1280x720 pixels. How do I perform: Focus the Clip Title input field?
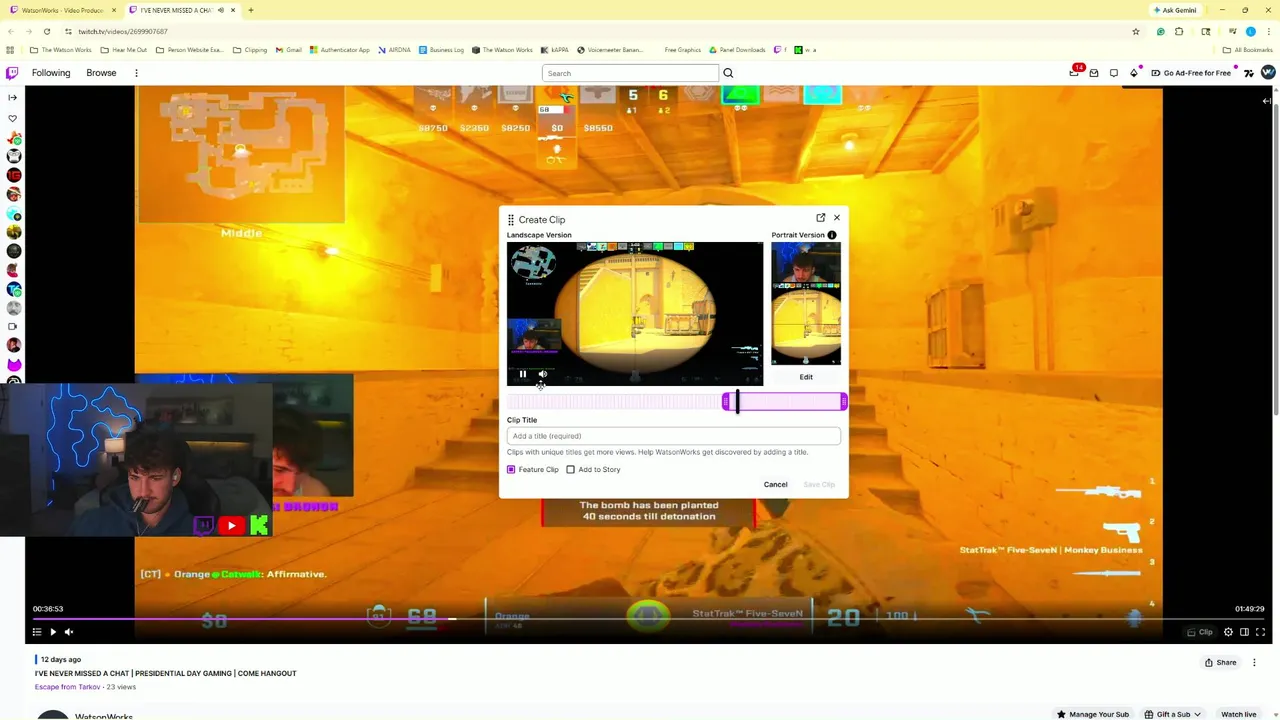coord(674,436)
